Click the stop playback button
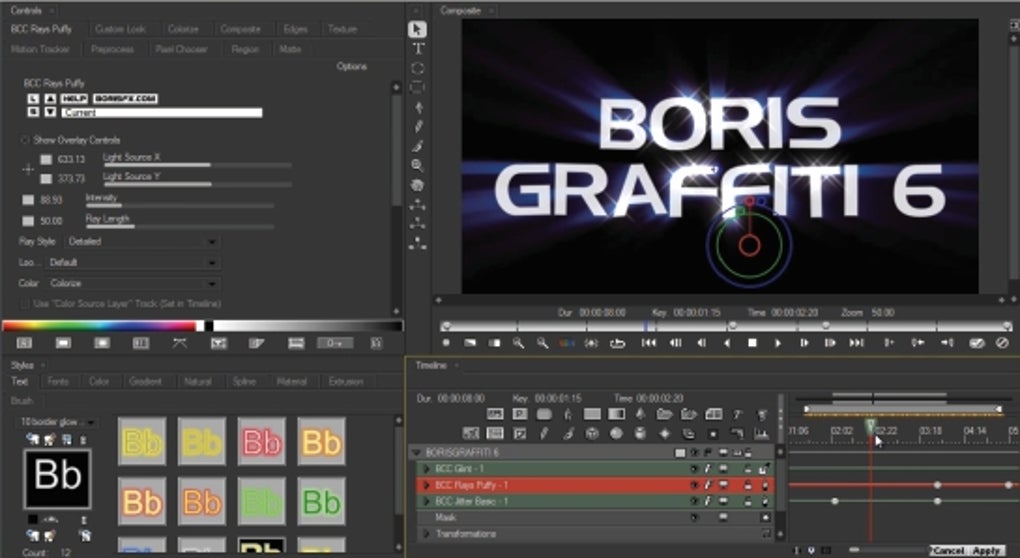Image resolution: width=1020 pixels, height=558 pixels. point(753,343)
